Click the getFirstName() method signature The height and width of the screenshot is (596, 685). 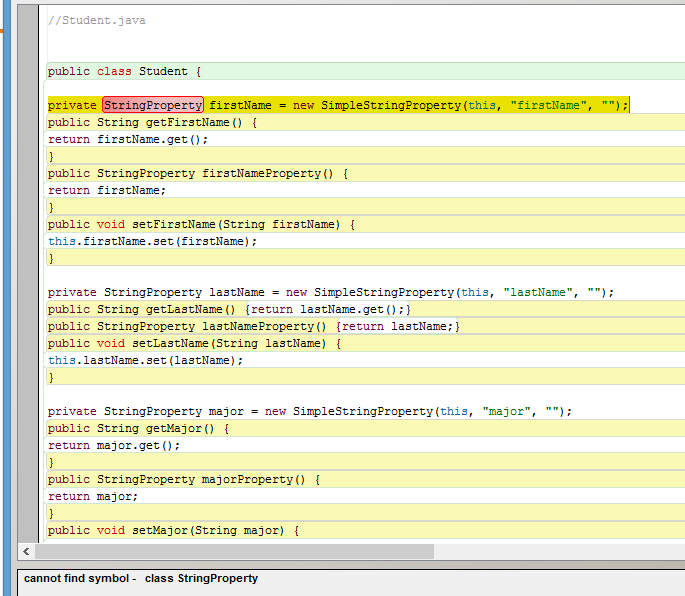tap(152, 122)
